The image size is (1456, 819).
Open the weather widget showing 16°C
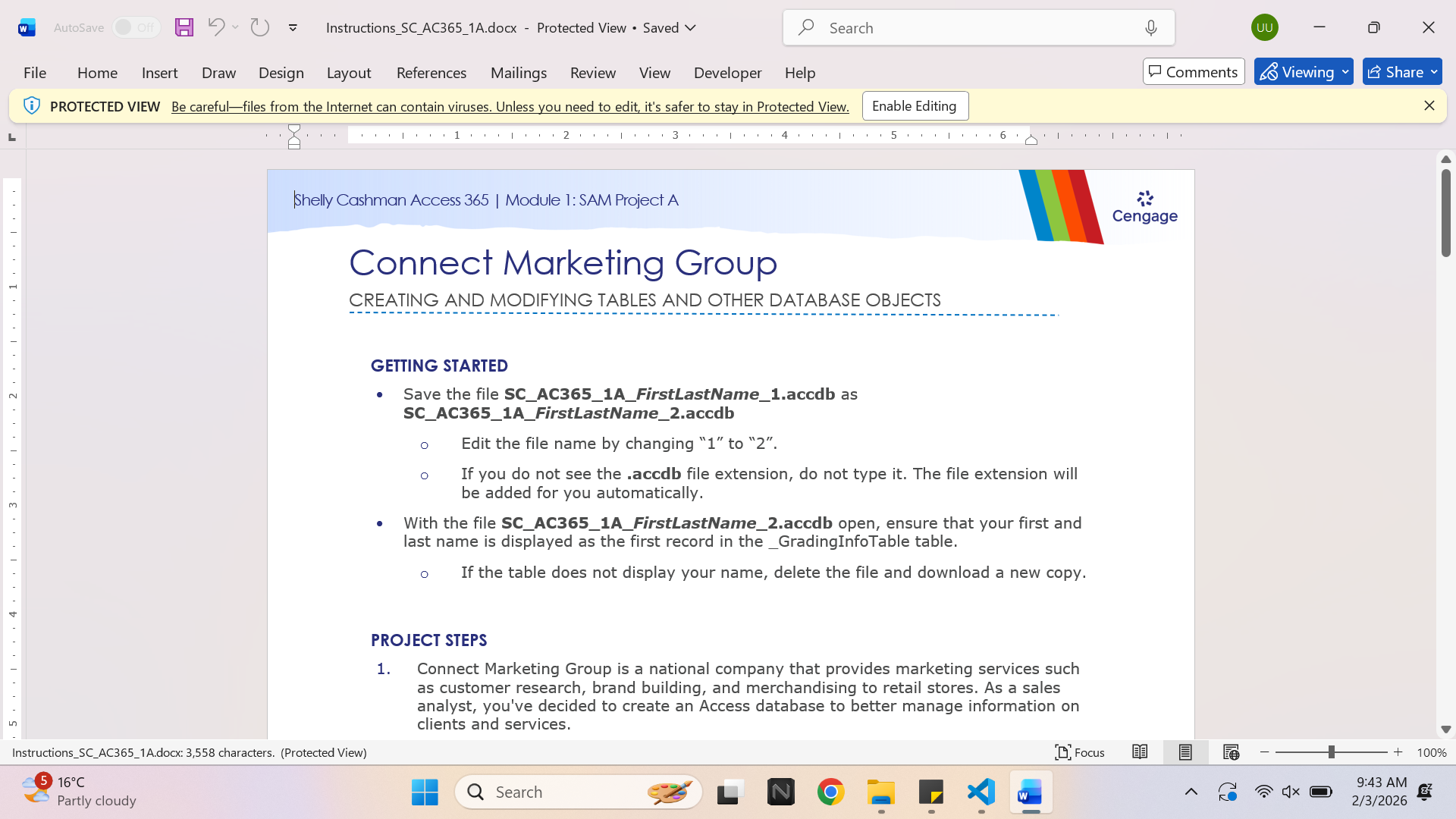tap(79, 792)
